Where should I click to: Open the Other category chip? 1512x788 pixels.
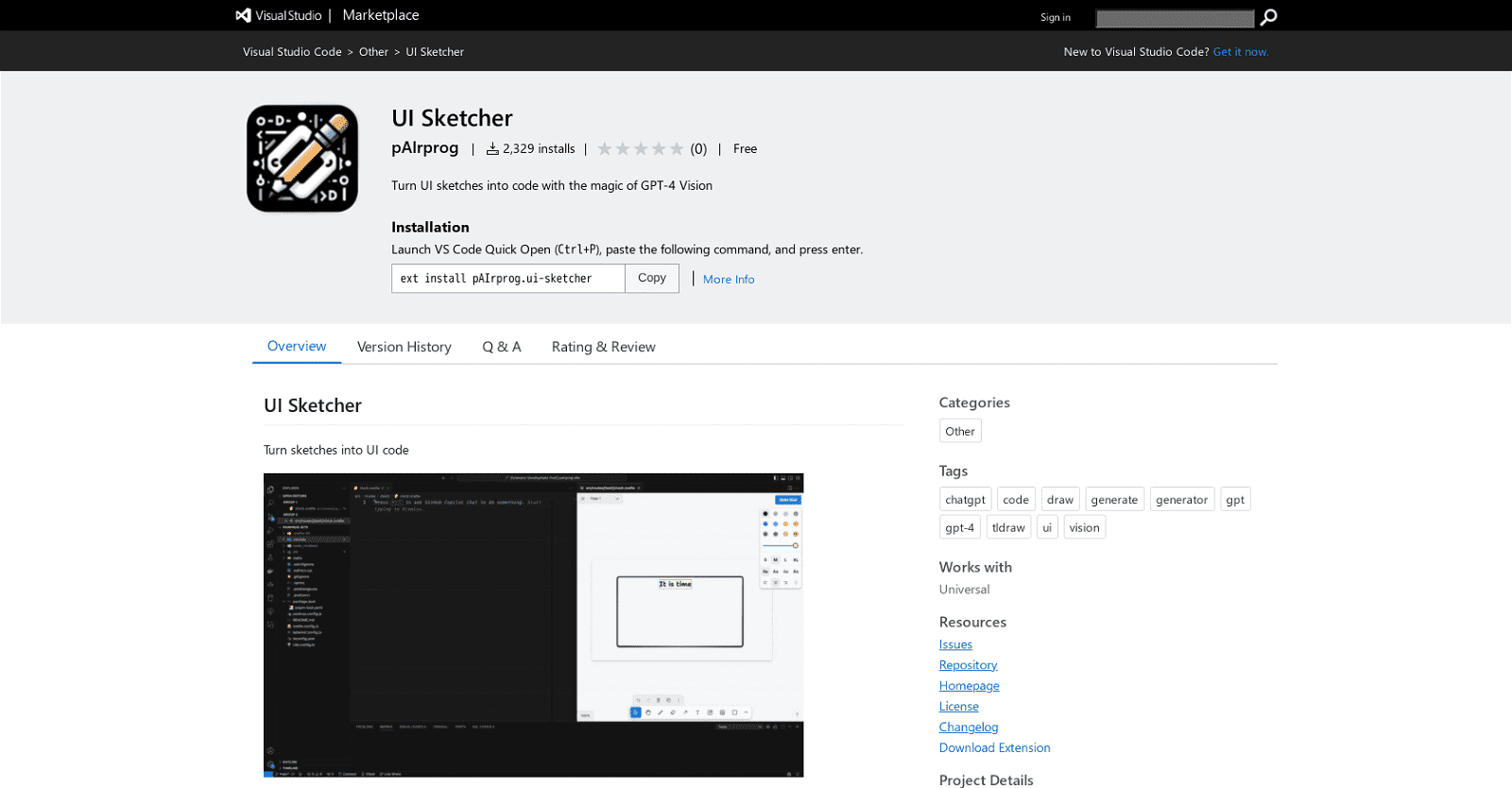pyautogui.click(x=959, y=432)
